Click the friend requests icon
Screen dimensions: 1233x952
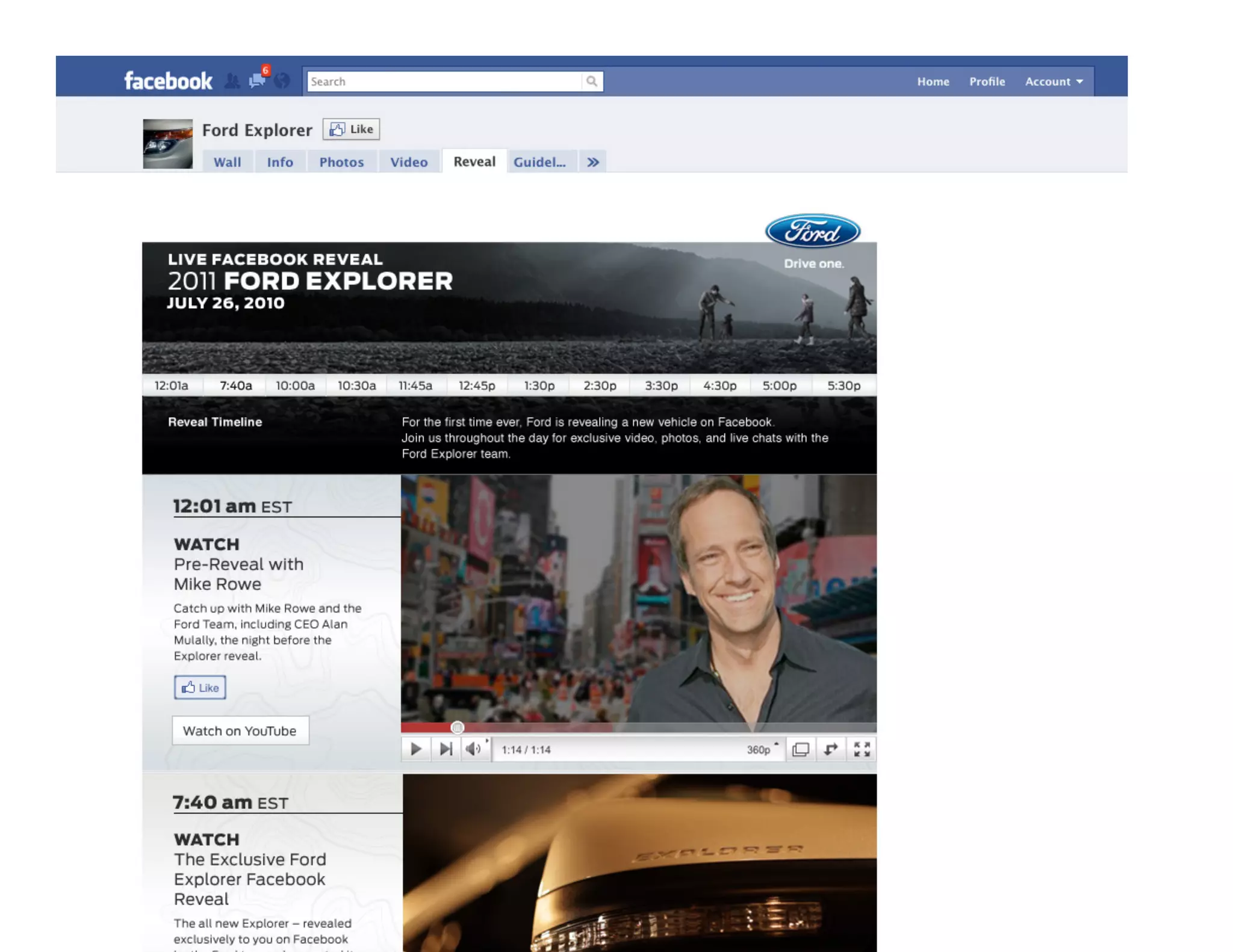(232, 81)
